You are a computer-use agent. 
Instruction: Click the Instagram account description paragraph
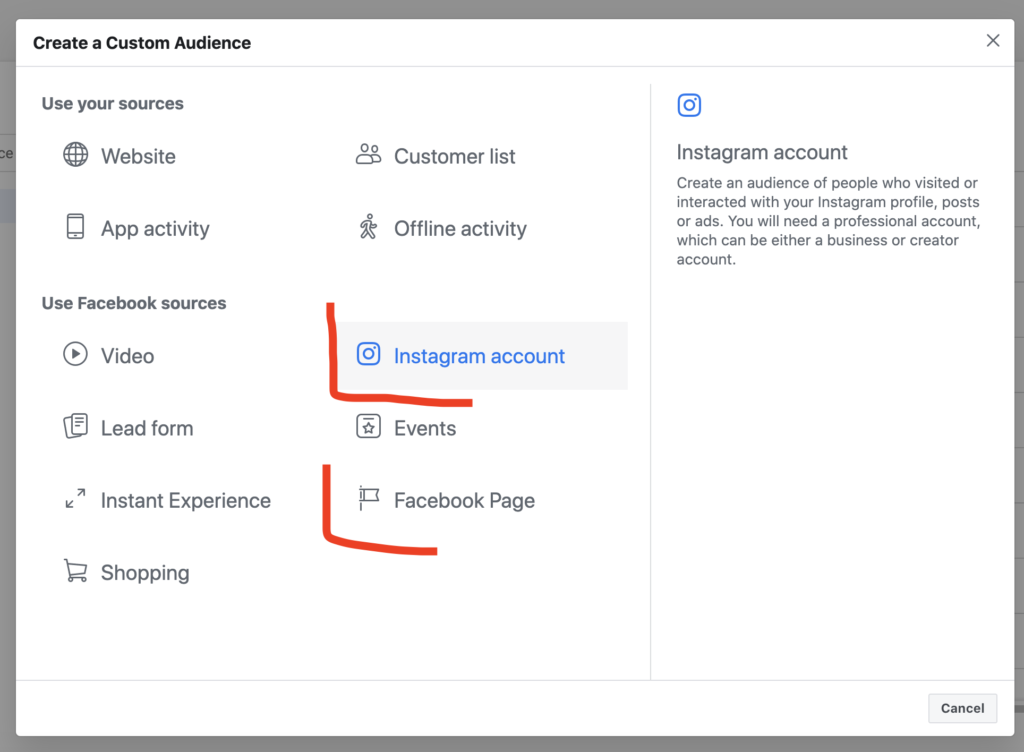click(x=827, y=221)
